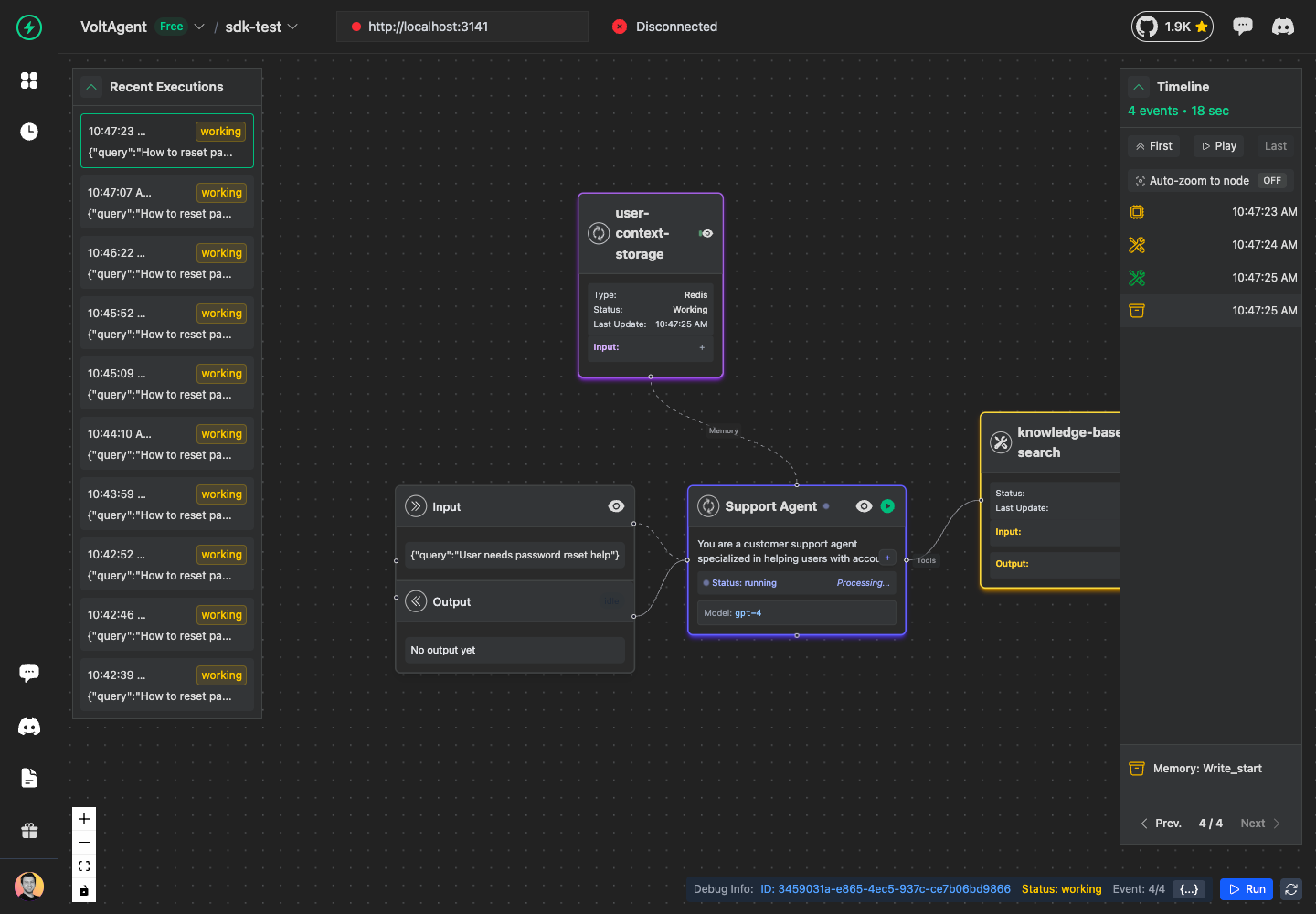Click the Support Agent node icon
Image resolution: width=1316 pixels, height=914 pixels.
[708, 506]
